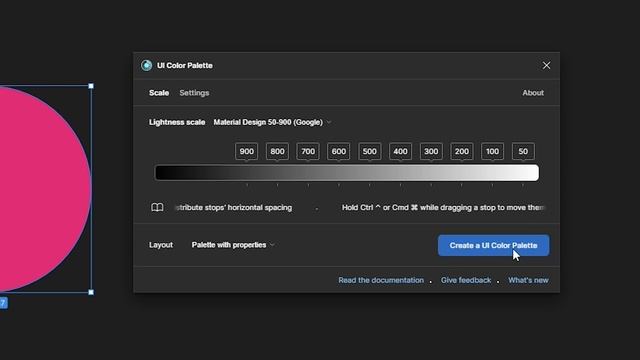This screenshot has width=640, height=360.
Task: Expand the Material Design 50-900 (Google) dropdown
Action: tap(272, 122)
